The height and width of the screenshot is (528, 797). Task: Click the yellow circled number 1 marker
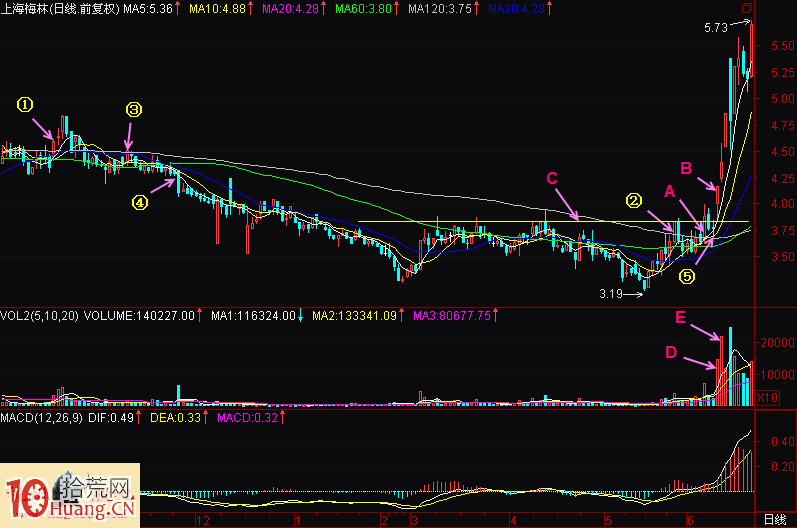[26, 104]
